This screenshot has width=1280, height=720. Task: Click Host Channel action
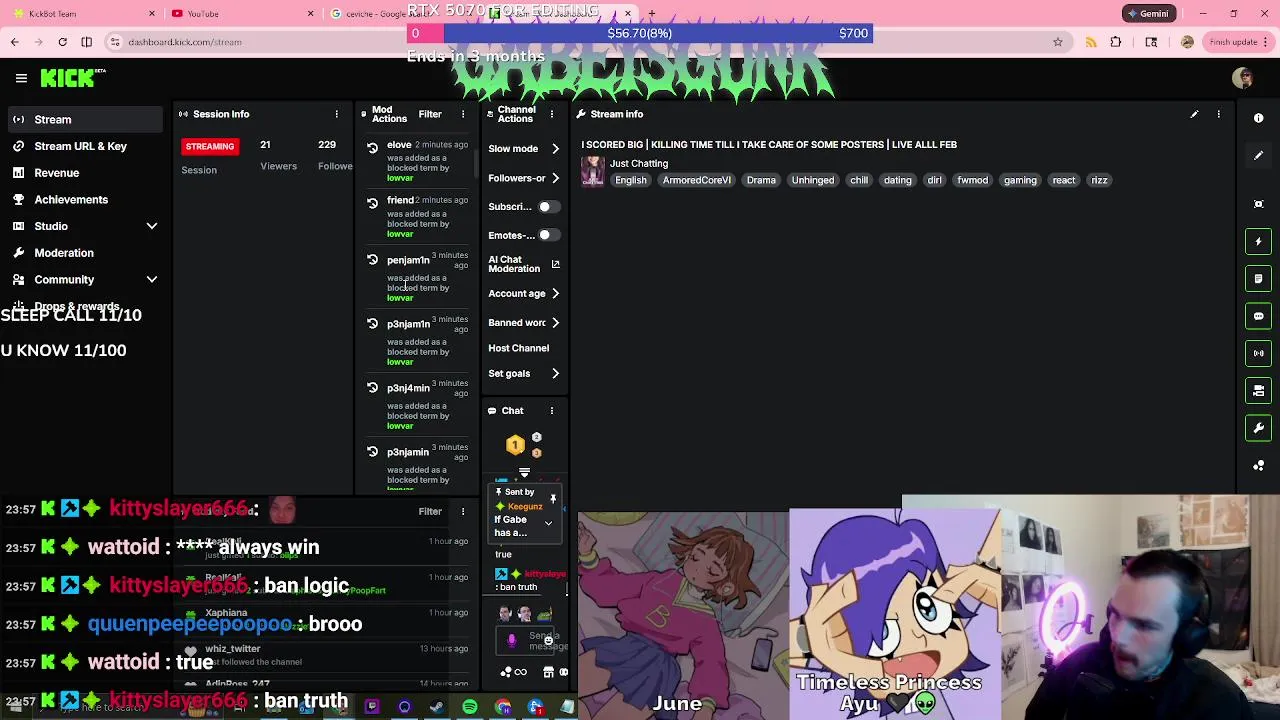pyautogui.click(x=519, y=348)
